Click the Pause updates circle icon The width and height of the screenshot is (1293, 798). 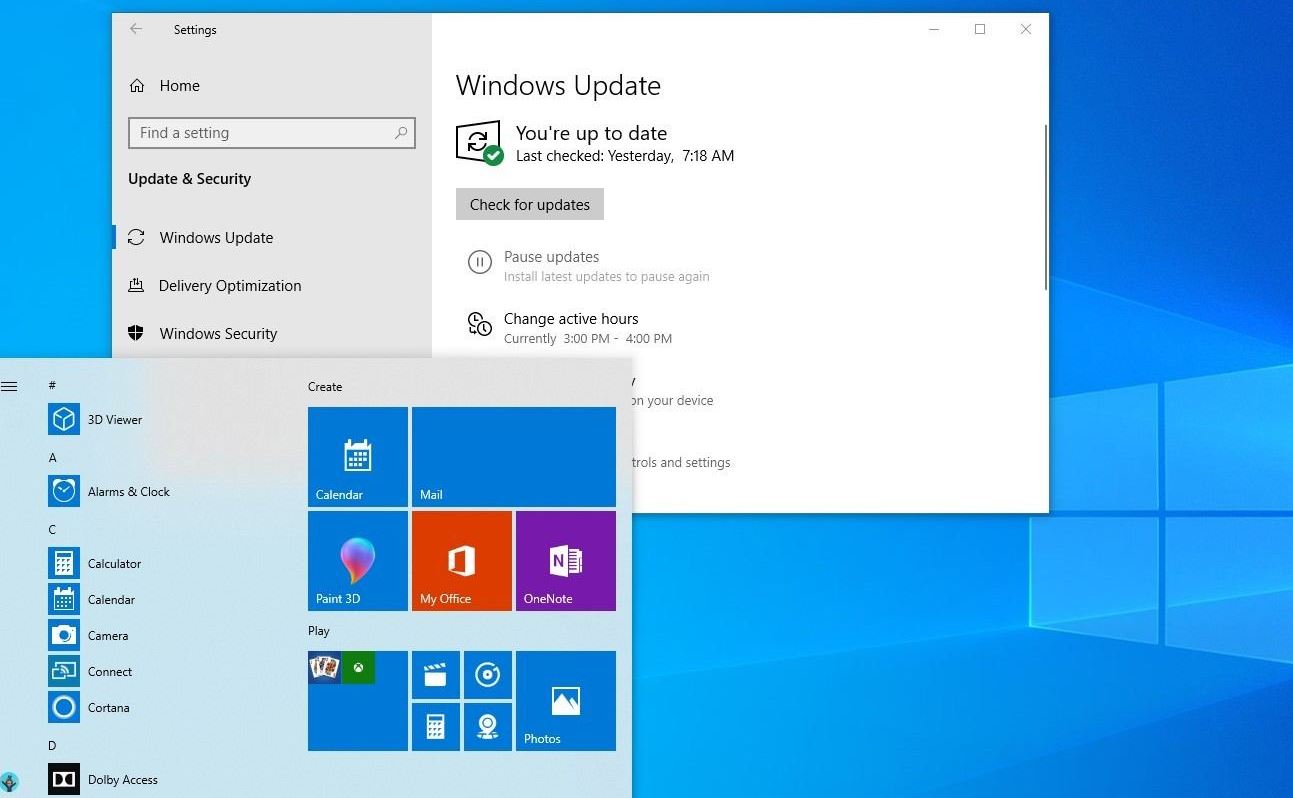point(480,263)
